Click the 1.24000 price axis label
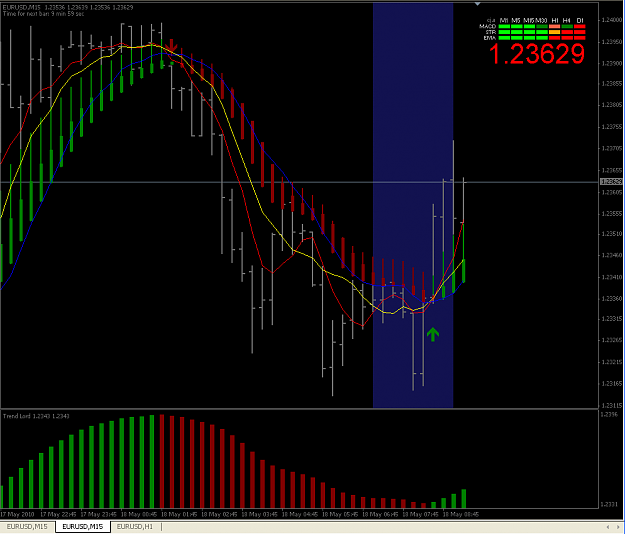Viewport: 625px width, 534px height. tap(611, 20)
